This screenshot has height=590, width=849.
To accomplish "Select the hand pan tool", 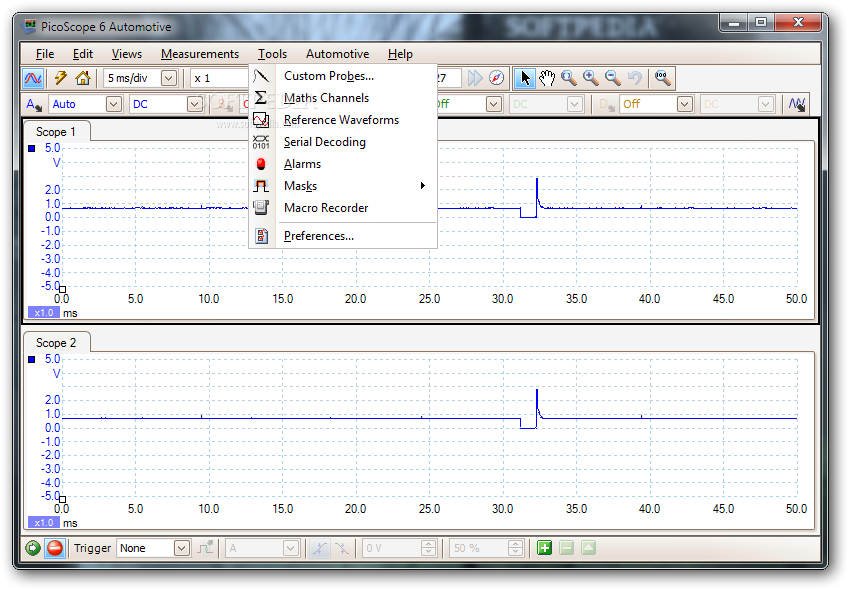I will pos(547,78).
